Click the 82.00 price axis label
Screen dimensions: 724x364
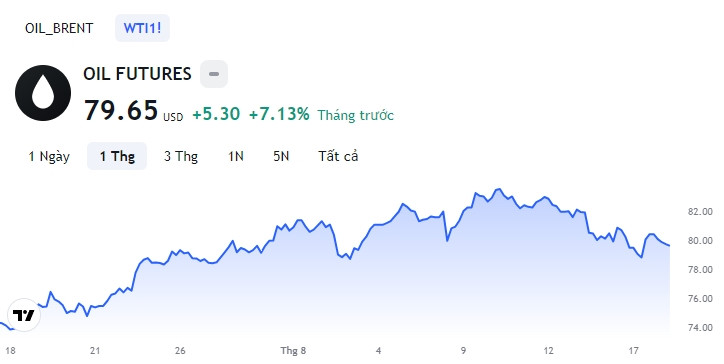tap(700, 212)
